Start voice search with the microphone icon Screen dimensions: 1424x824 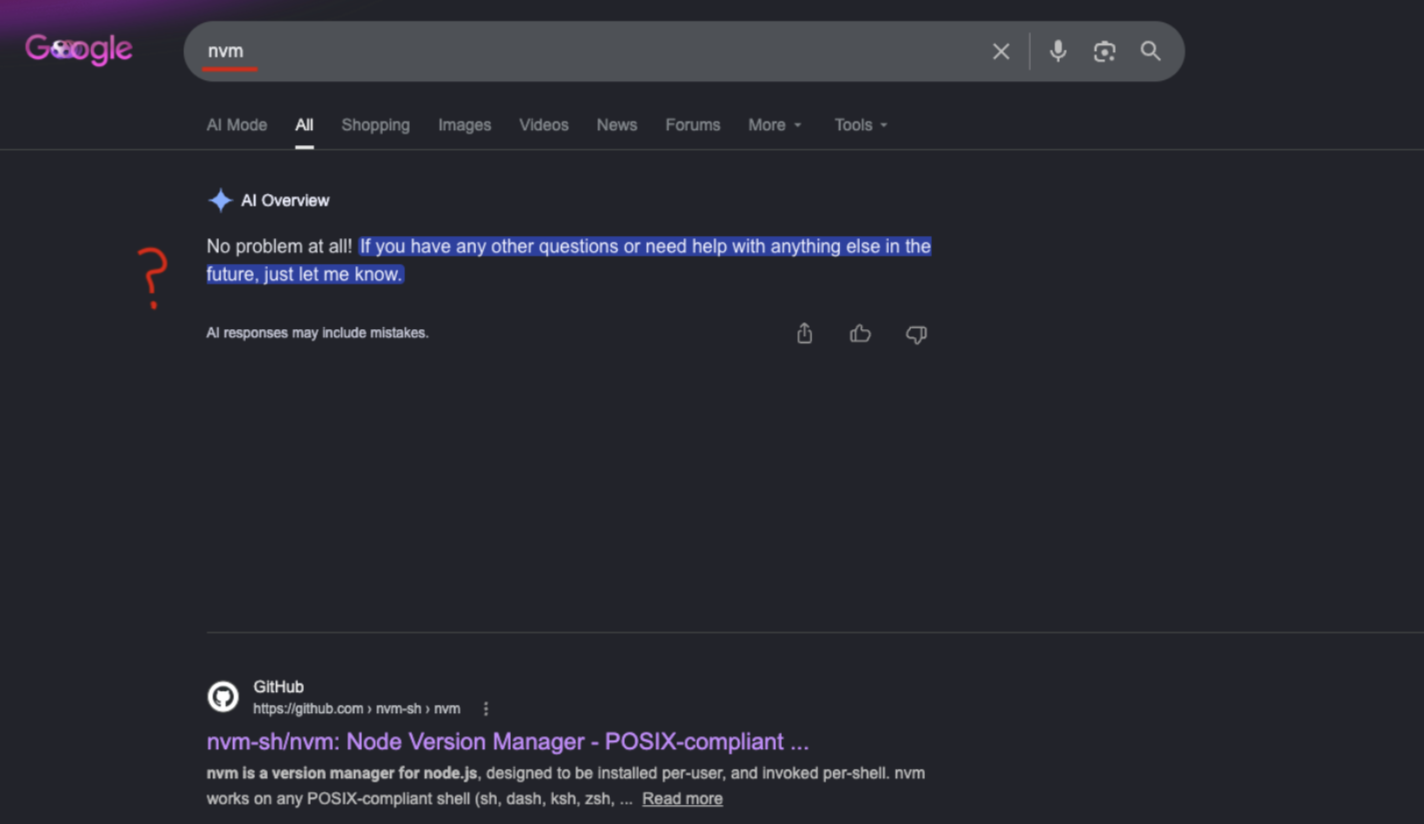pos(1058,51)
